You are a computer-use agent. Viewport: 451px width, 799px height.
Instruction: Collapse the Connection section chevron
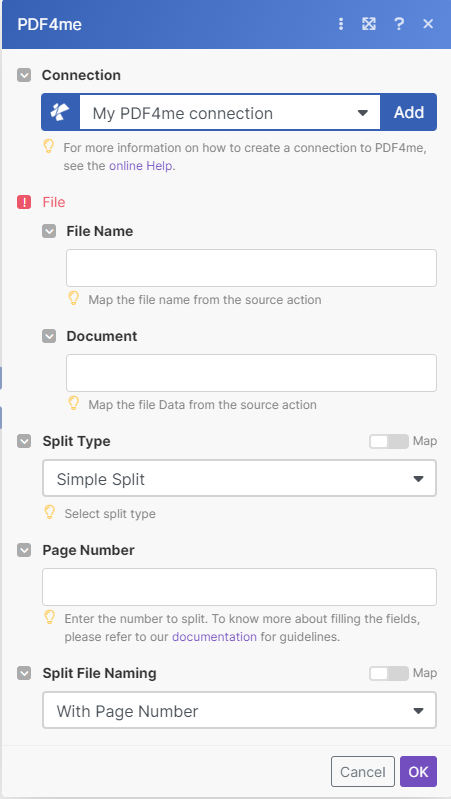[24, 75]
